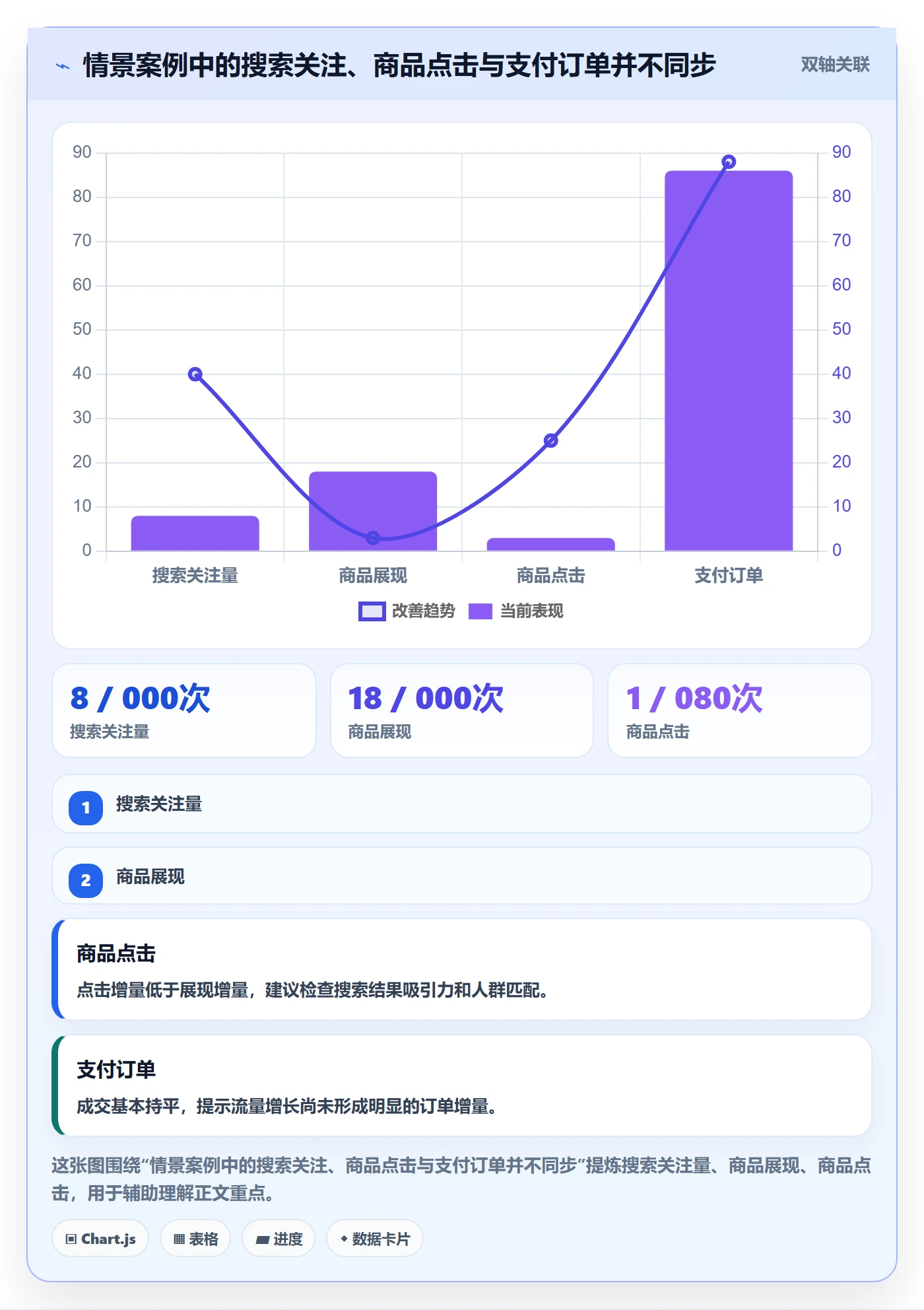
Task: Click the line point above 支付订单
Action: [x=729, y=162]
